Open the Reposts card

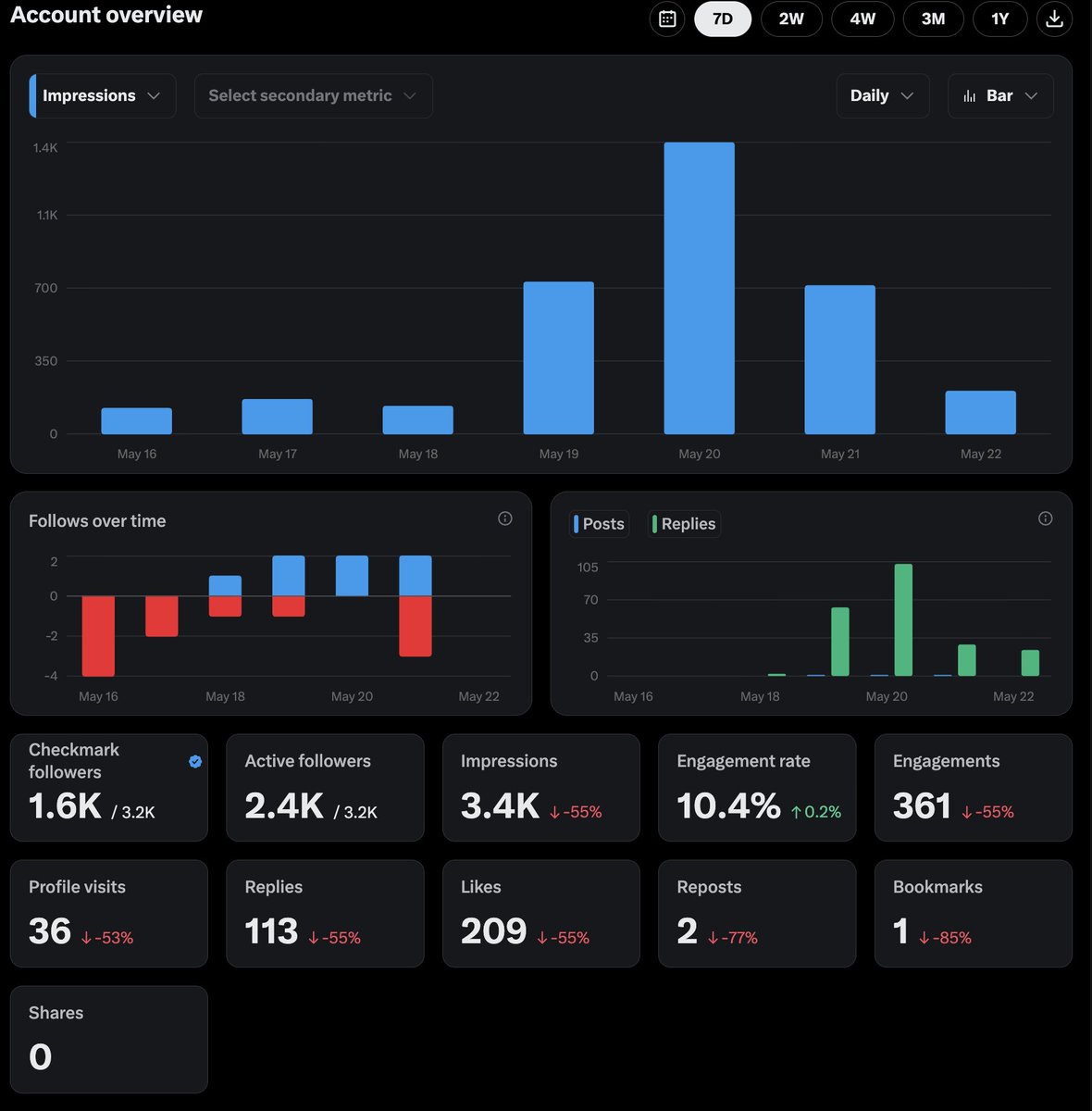tap(757, 914)
